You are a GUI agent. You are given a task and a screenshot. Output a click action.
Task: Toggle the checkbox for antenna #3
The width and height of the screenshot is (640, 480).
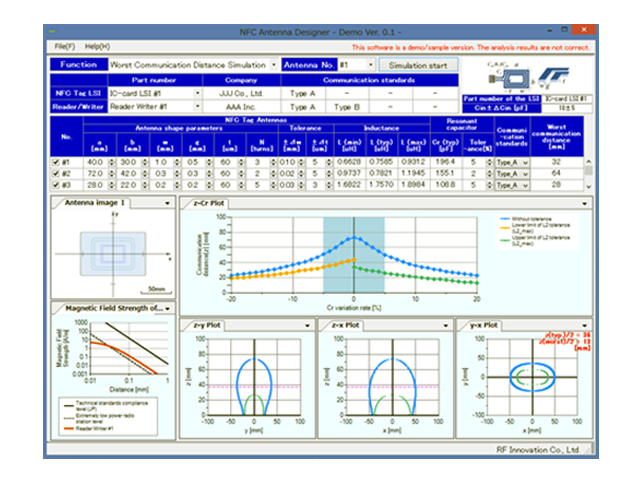(x=56, y=185)
